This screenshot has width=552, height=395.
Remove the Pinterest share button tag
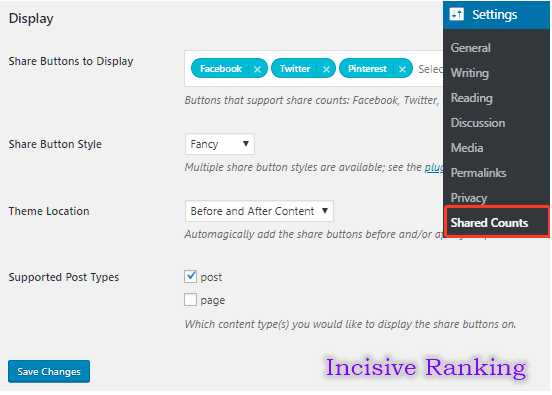402,69
